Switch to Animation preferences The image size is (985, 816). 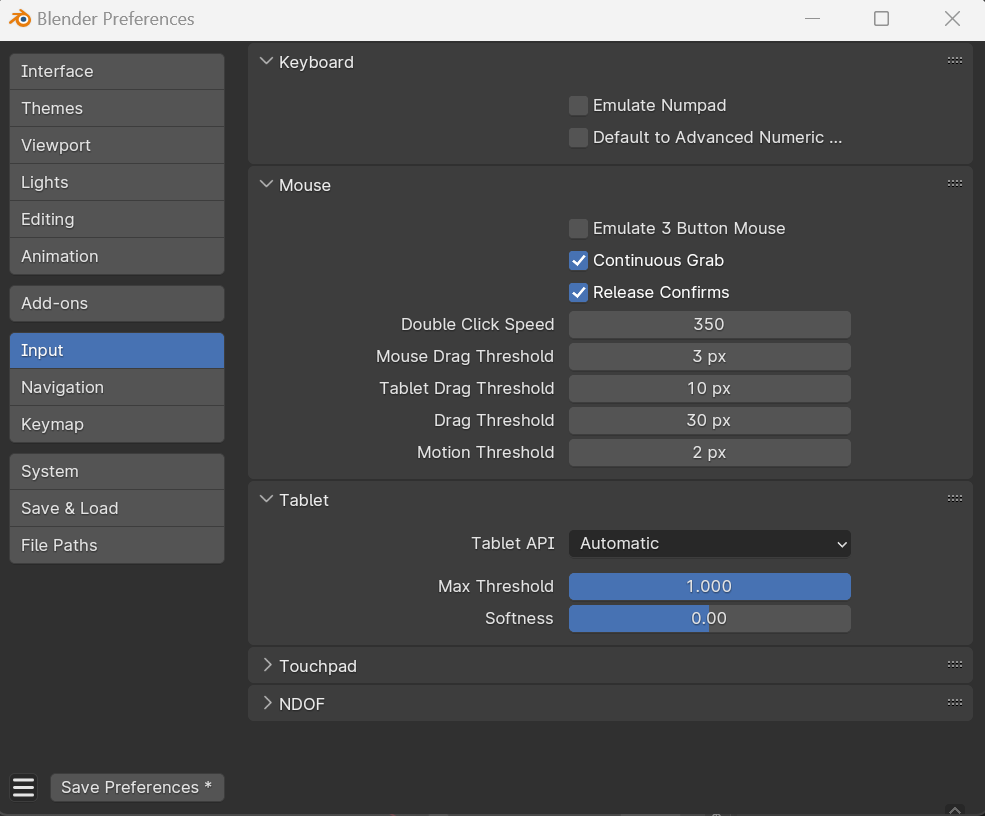(x=117, y=256)
